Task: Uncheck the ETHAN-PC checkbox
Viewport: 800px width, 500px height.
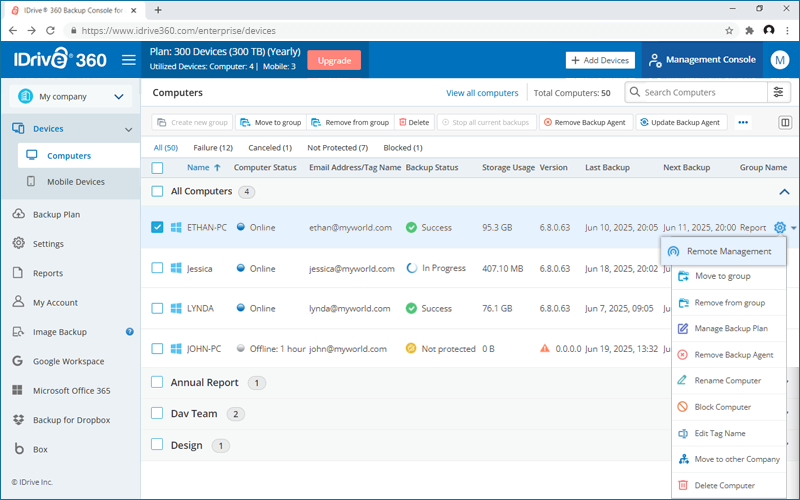Action: click(x=157, y=227)
